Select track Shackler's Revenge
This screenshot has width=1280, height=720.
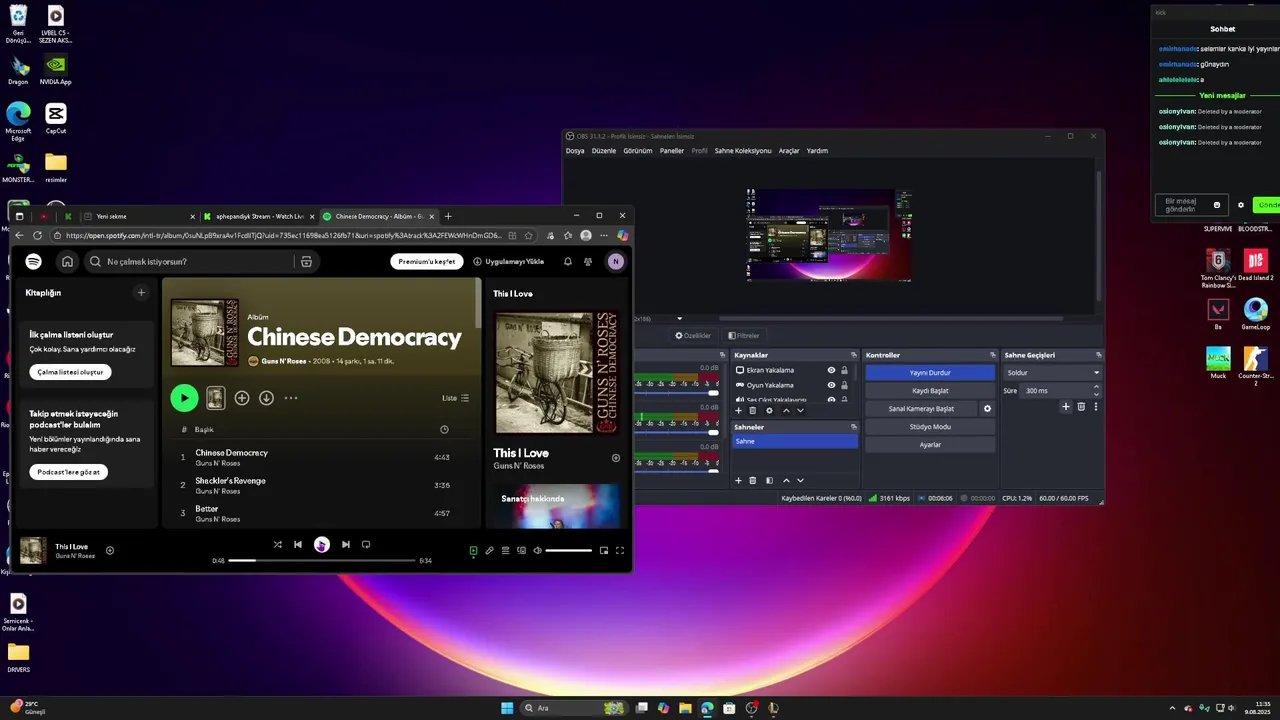pos(230,481)
